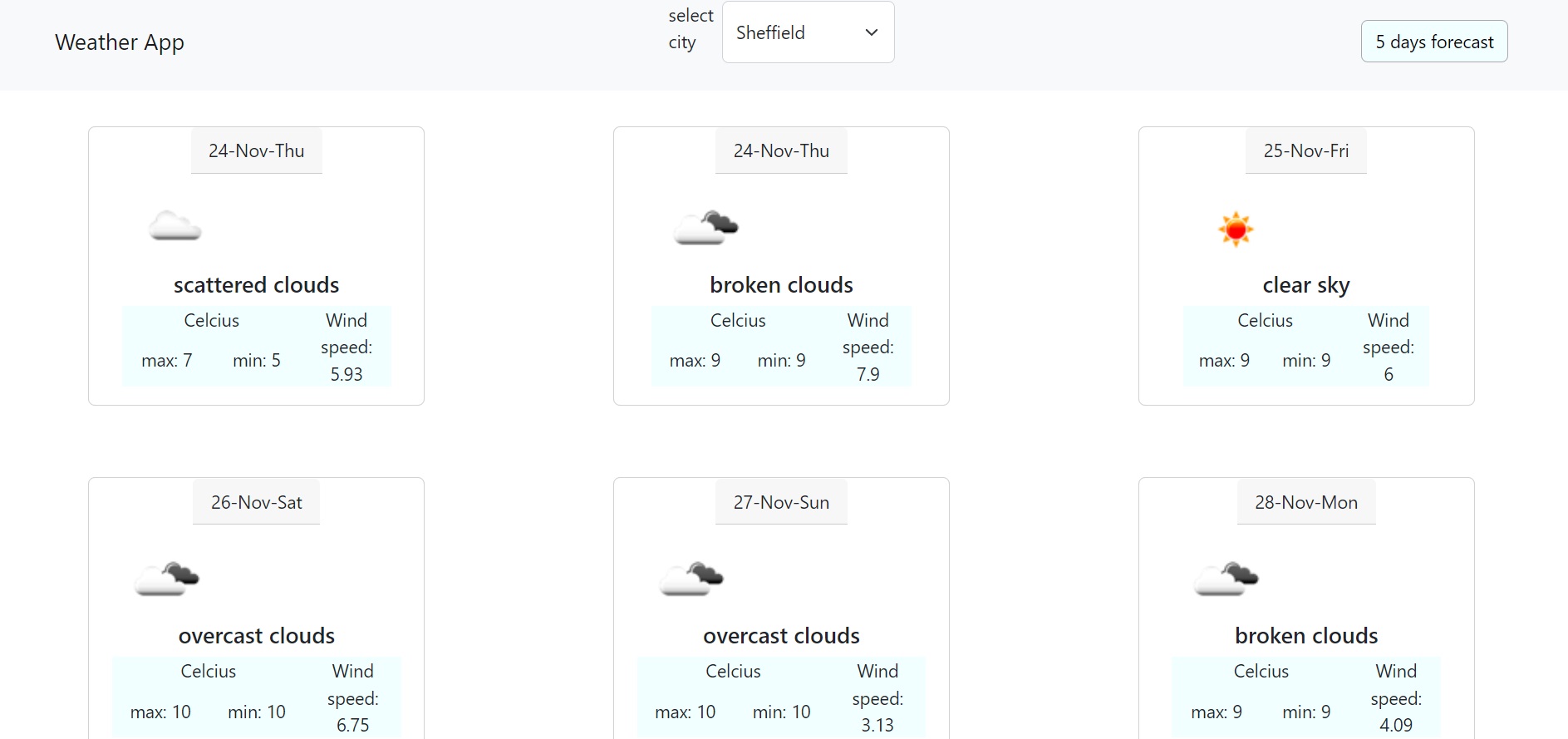Click the max: 7 temperature reading
Viewport: 1568px width, 739px height.
167,361
